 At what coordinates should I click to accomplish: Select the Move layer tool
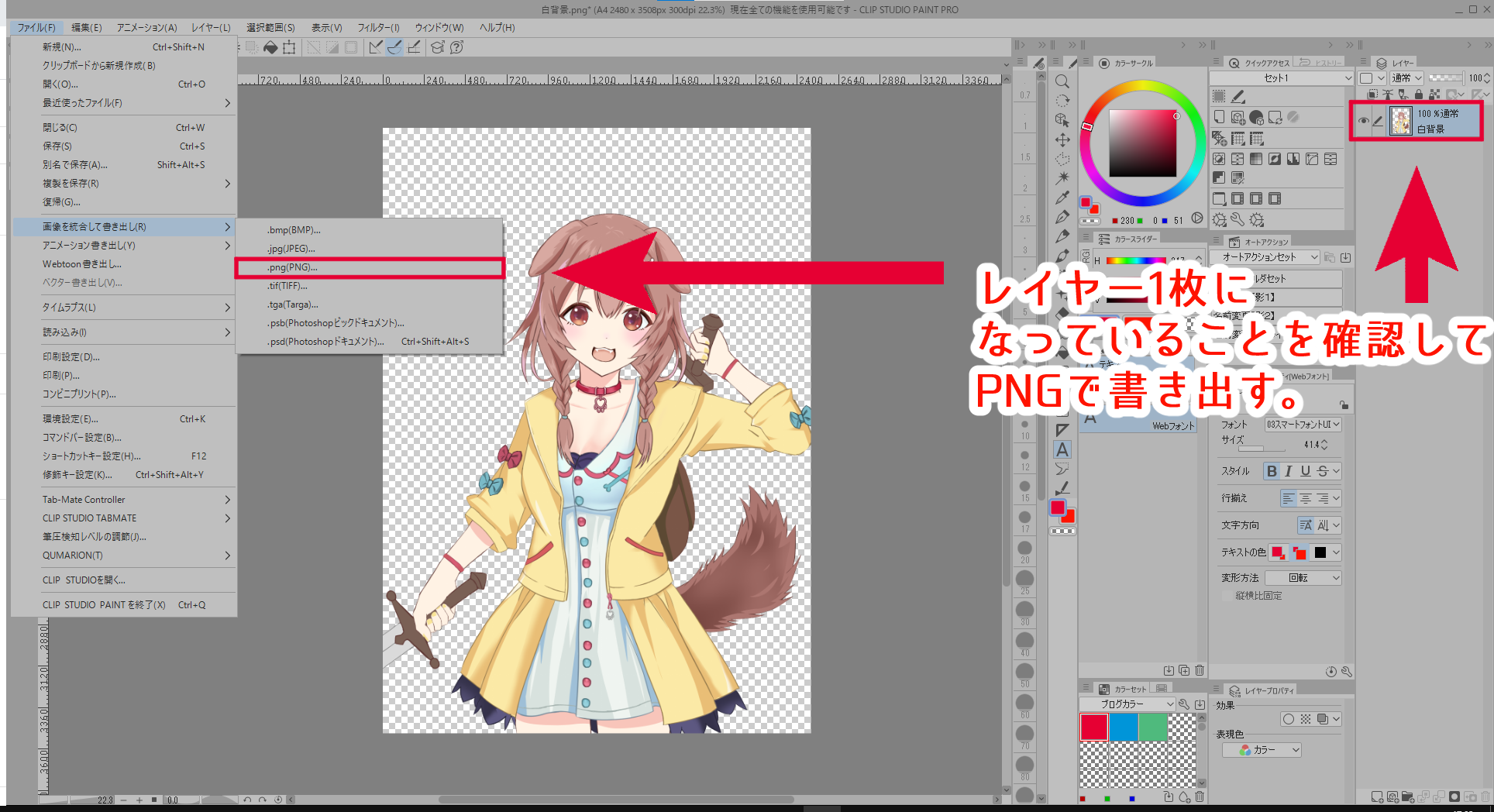click(x=1062, y=139)
